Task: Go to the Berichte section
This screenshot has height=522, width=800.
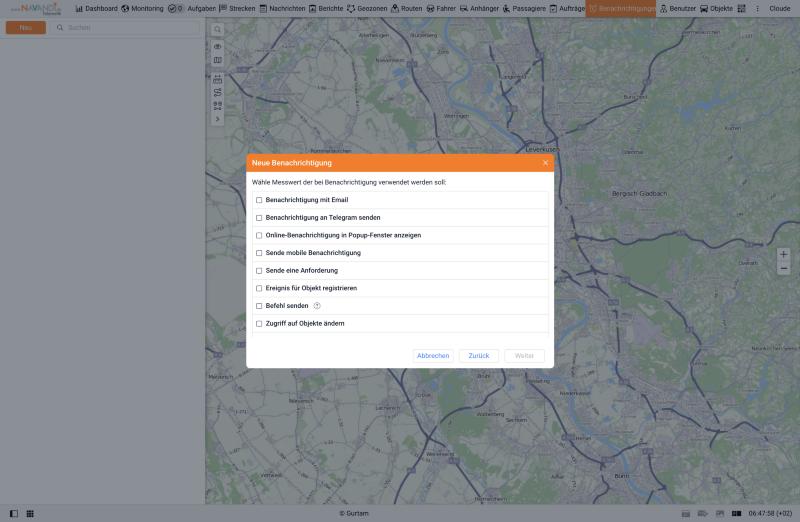Action: pos(326,9)
